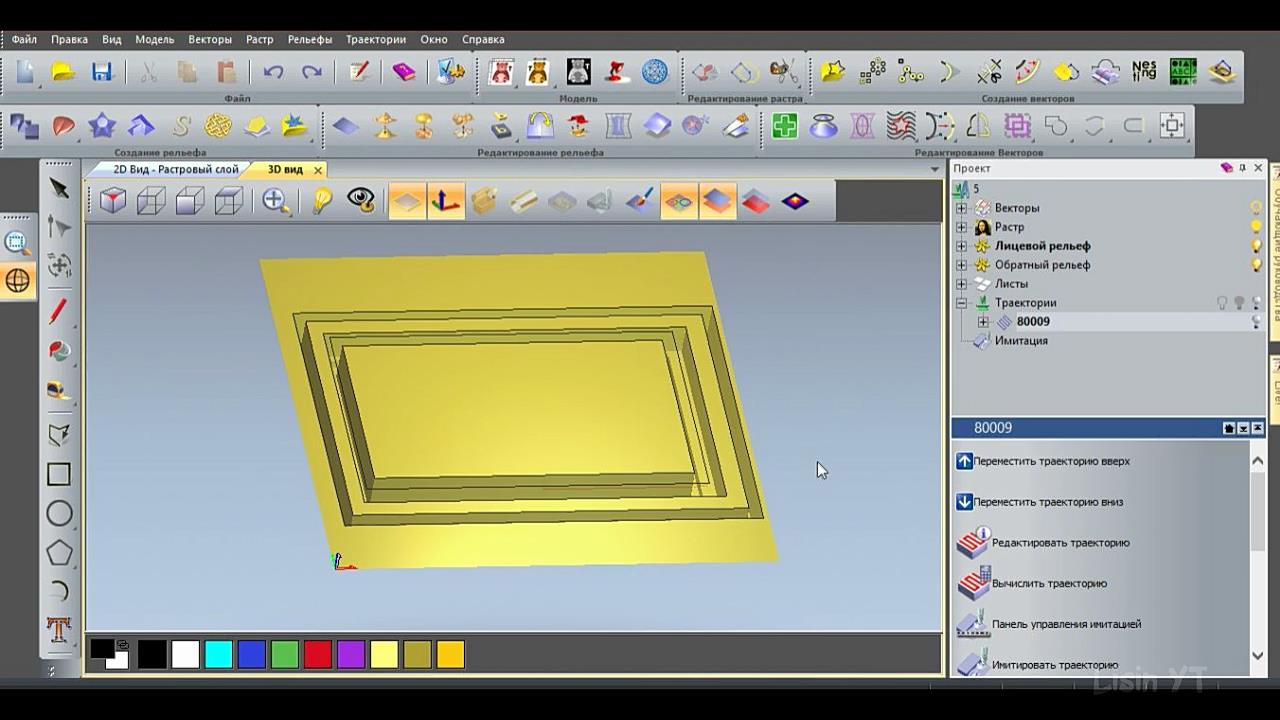The height and width of the screenshot is (720, 1280).
Task: Click Редактировать траекторию
Action: (x=1060, y=543)
